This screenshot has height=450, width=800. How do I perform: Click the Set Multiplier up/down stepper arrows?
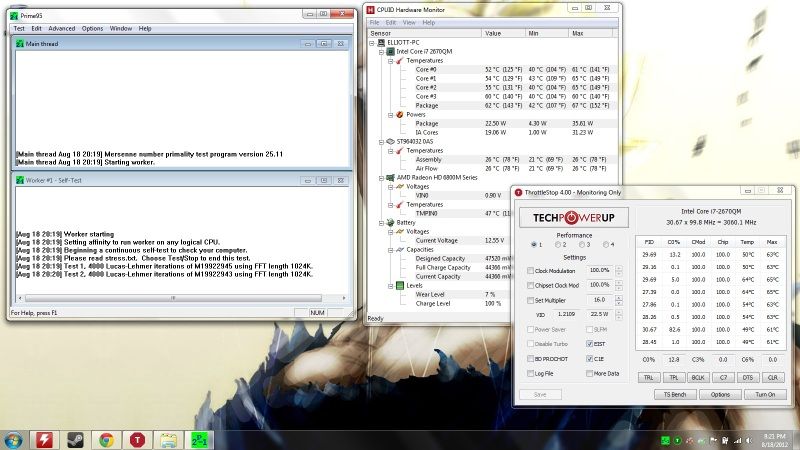pos(619,300)
